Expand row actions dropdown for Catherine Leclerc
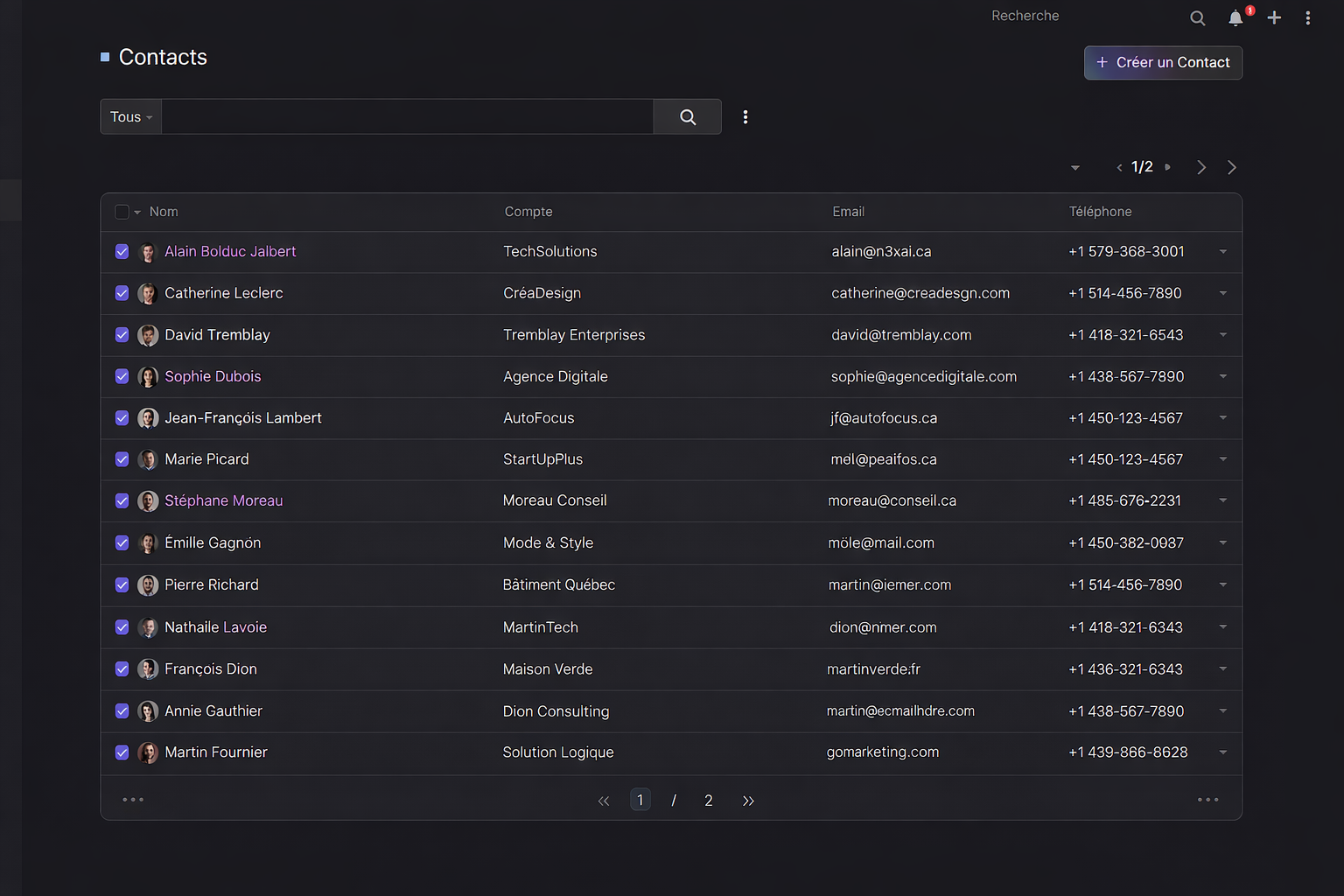The width and height of the screenshot is (1344, 896). pyautogui.click(x=1222, y=293)
